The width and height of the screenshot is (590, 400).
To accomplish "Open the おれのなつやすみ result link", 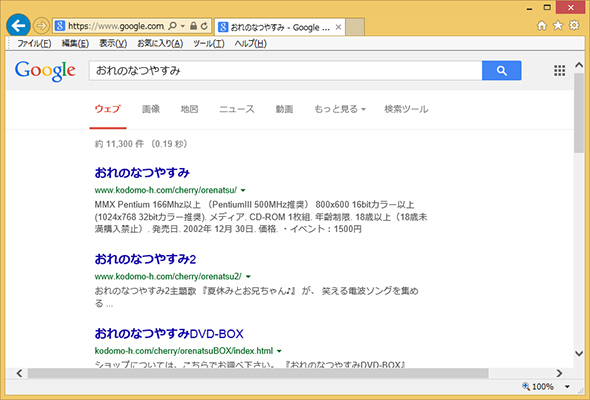I will click(142, 173).
